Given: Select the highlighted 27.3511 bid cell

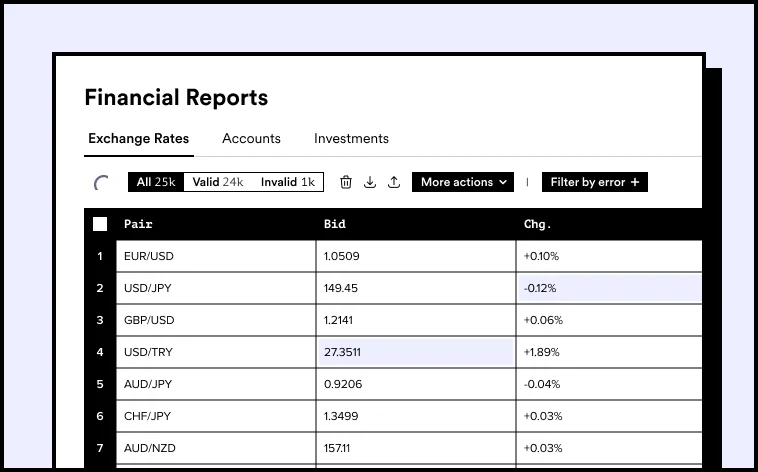Looking at the screenshot, I should [x=415, y=352].
